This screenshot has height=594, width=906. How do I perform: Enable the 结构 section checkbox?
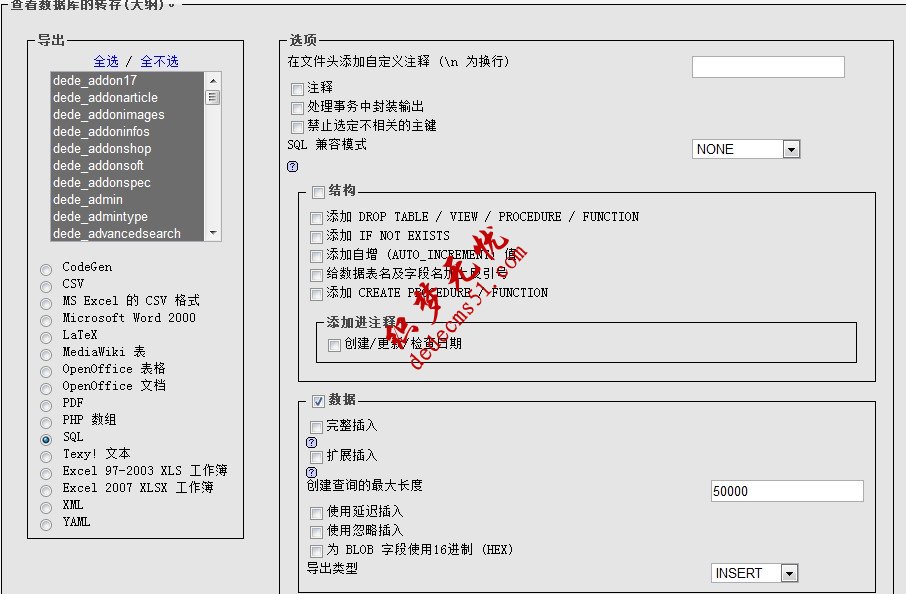[x=316, y=190]
